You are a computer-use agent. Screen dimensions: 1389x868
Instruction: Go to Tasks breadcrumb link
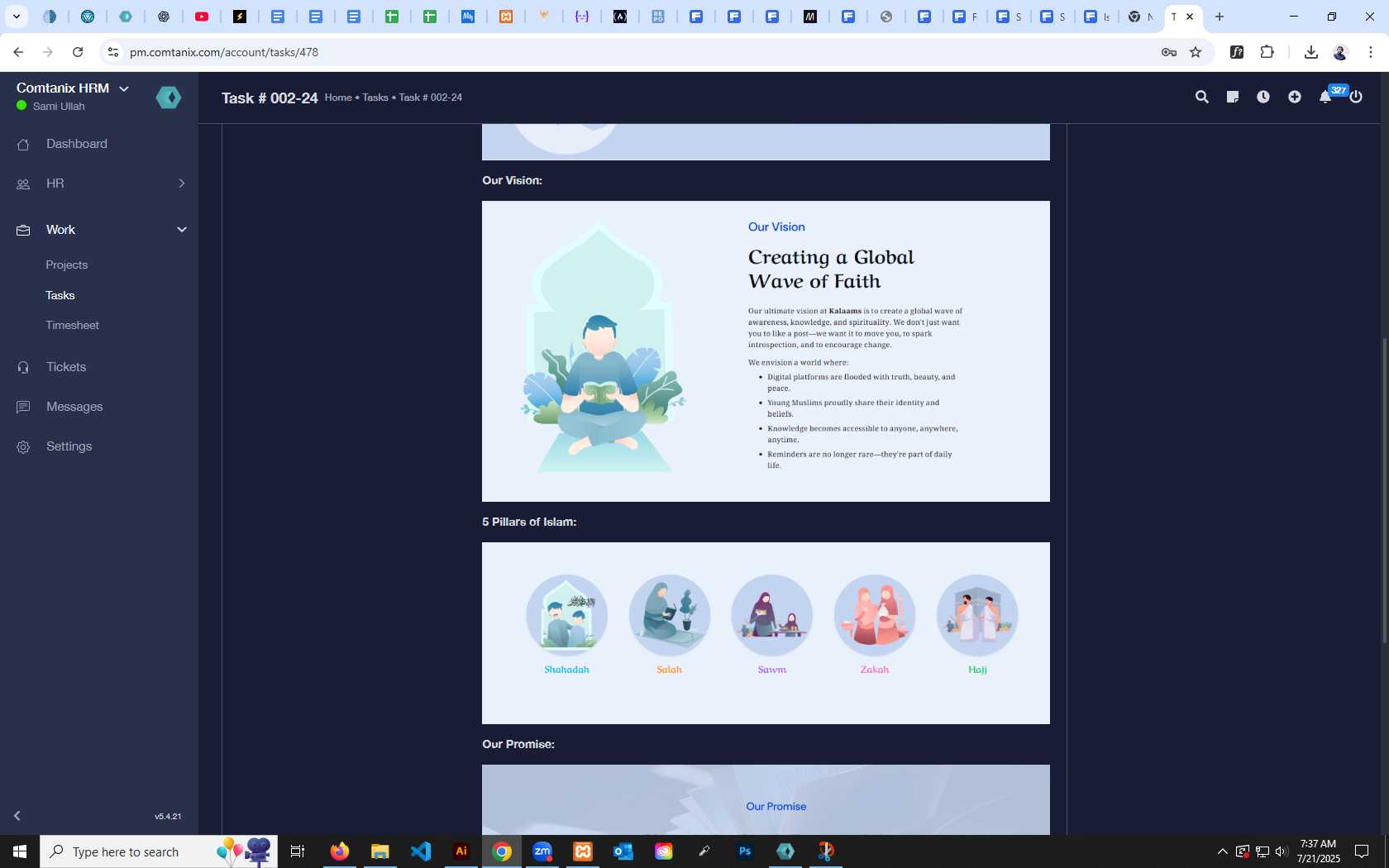[x=375, y=98]
